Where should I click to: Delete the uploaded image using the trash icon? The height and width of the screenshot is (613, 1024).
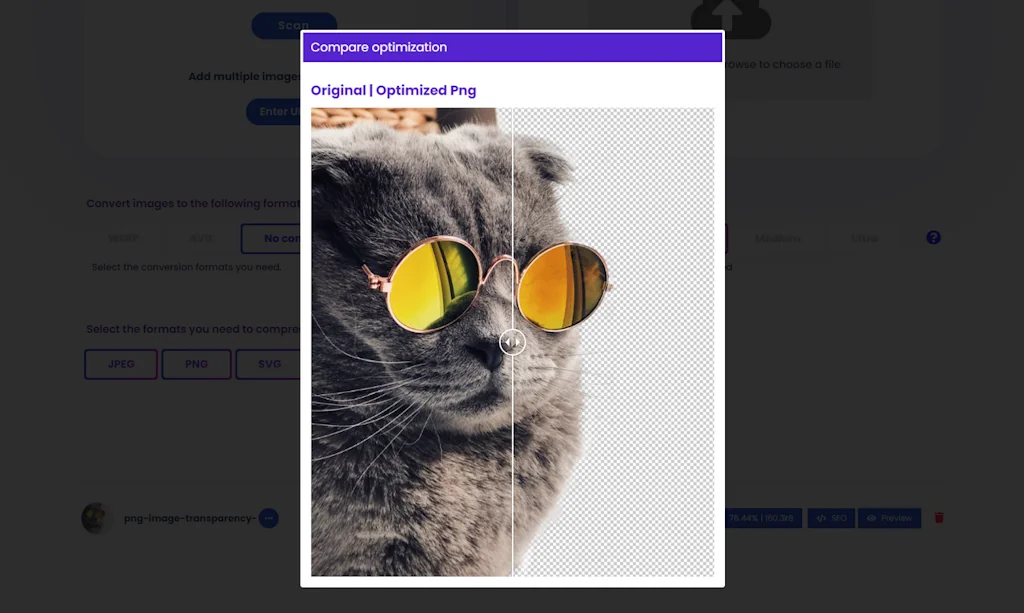point(938,518)
